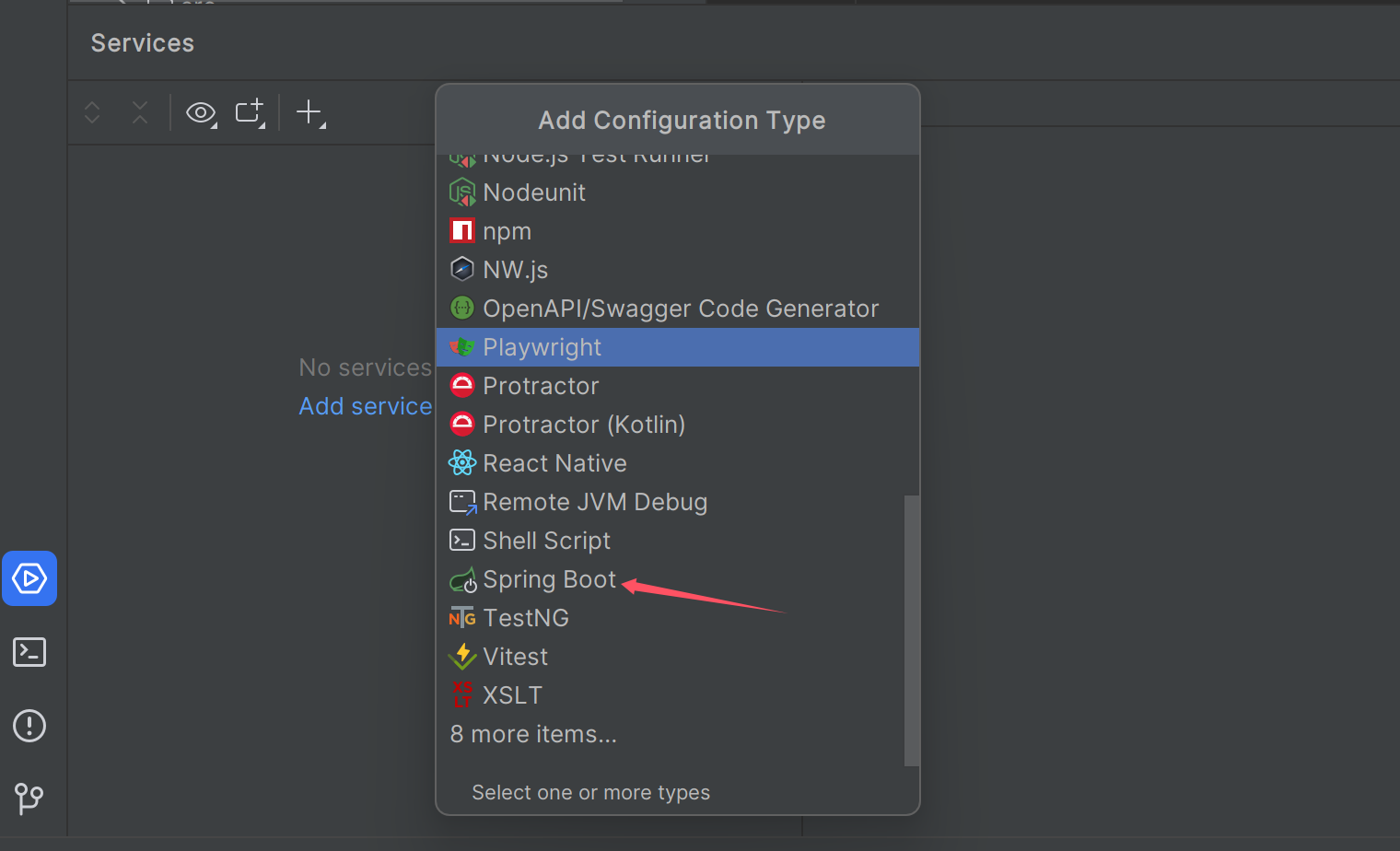1400x851 pixels.
Task: Click the popup list scrollbar thumb
Action: click(912, 631)
